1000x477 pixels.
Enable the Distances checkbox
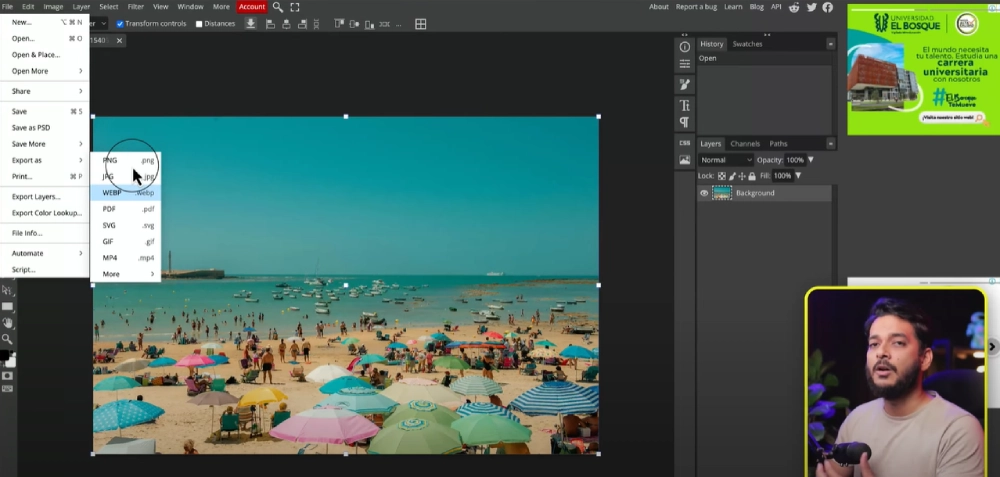(x=199, y=24)
